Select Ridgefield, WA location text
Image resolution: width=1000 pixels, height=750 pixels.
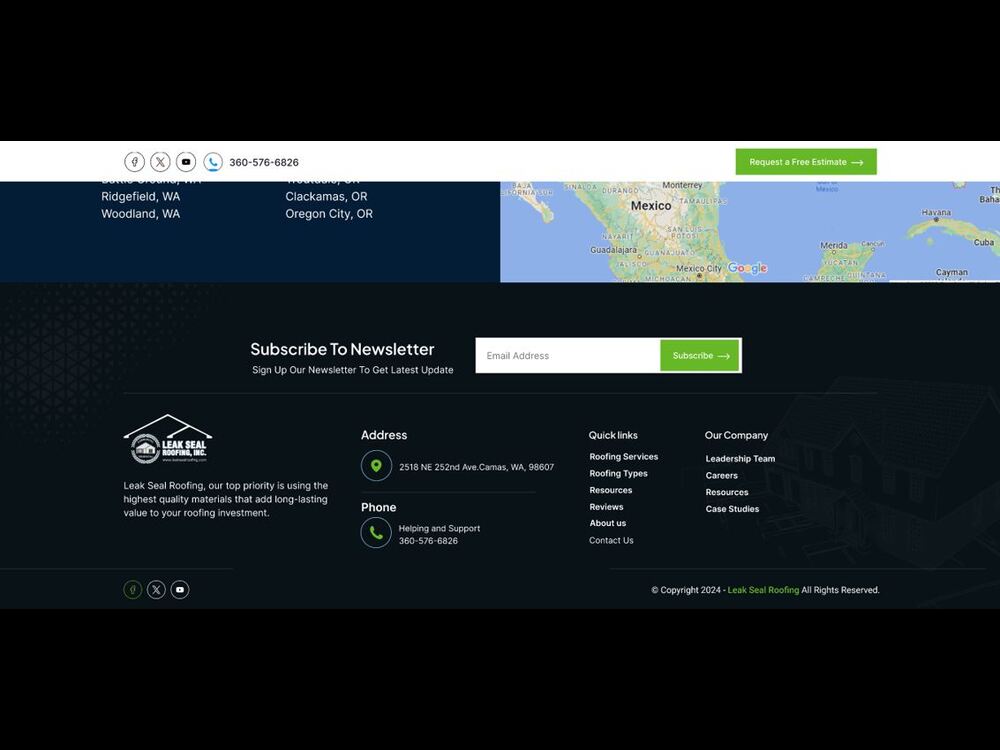click(141, 196)
